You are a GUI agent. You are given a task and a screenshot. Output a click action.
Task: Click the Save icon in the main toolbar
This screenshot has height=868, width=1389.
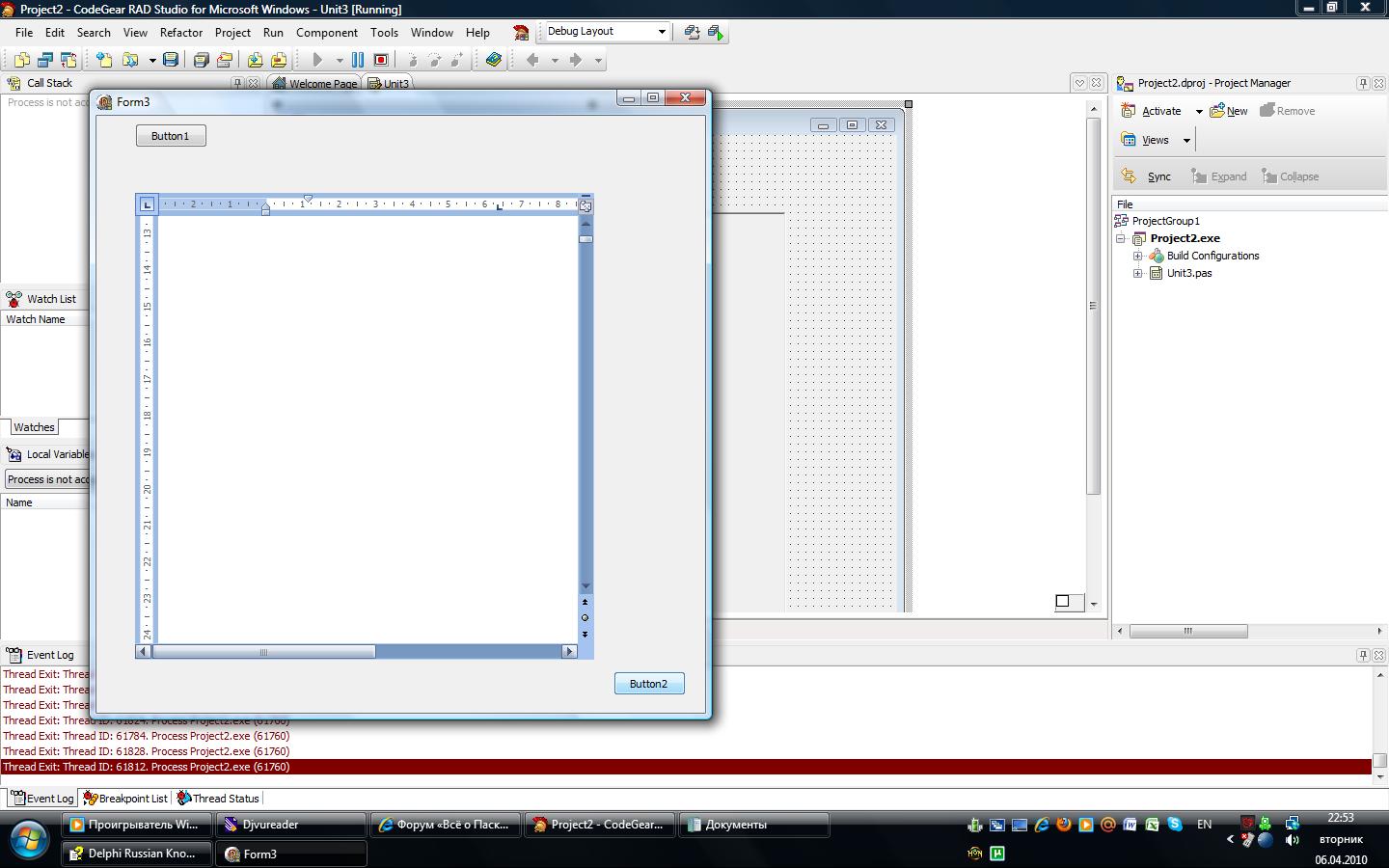coord(171,60)
